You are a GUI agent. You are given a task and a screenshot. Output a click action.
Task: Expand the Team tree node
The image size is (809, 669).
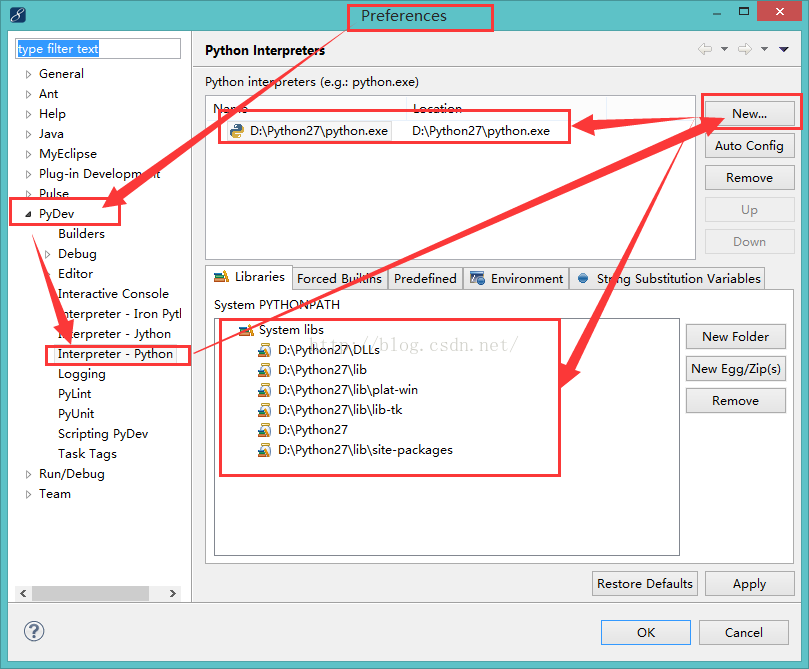click(x=28, y=494)
